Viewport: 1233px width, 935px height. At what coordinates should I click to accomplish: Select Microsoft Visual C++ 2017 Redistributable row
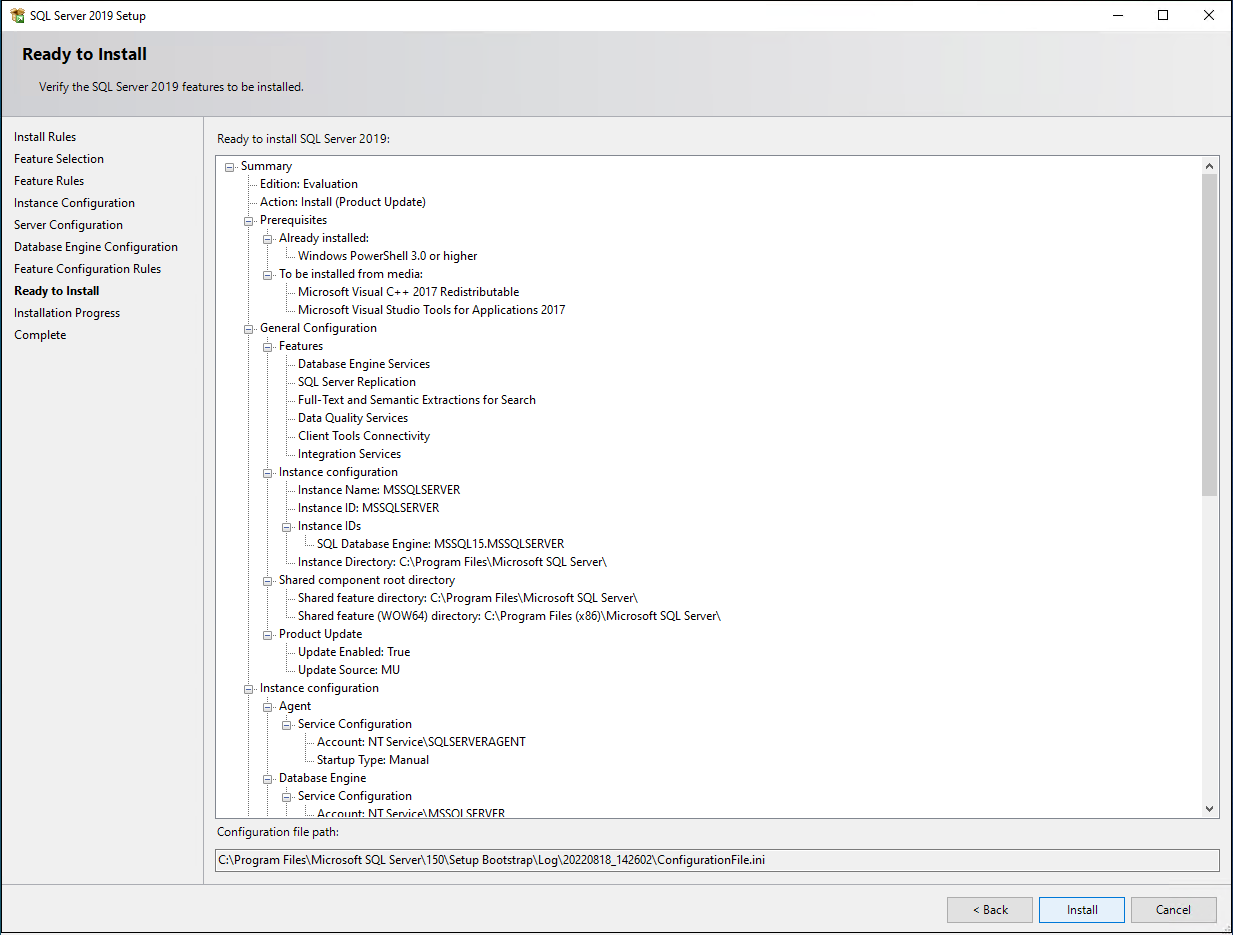pos(409,292)
